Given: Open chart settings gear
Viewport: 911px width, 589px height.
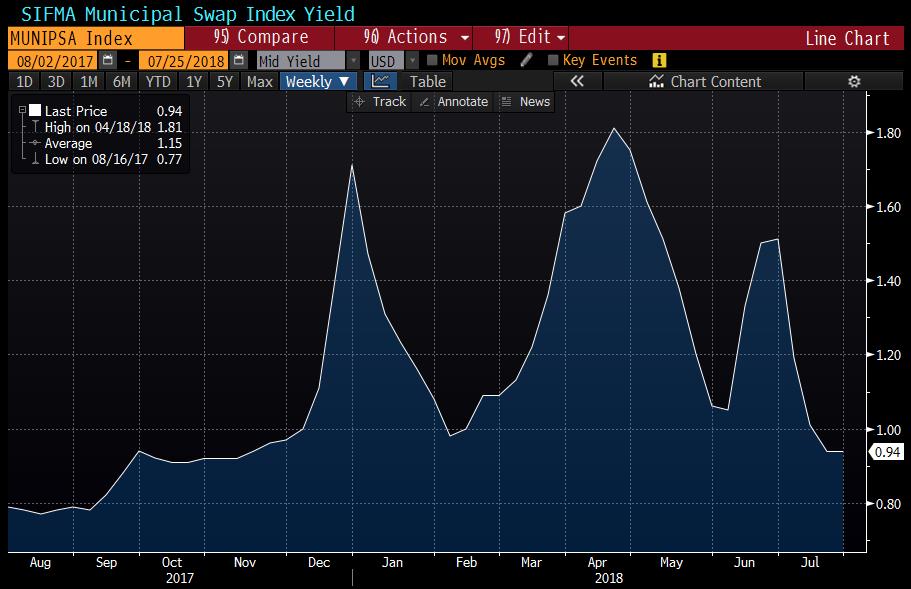Looking at the screenshot, I should coord(853,82).
